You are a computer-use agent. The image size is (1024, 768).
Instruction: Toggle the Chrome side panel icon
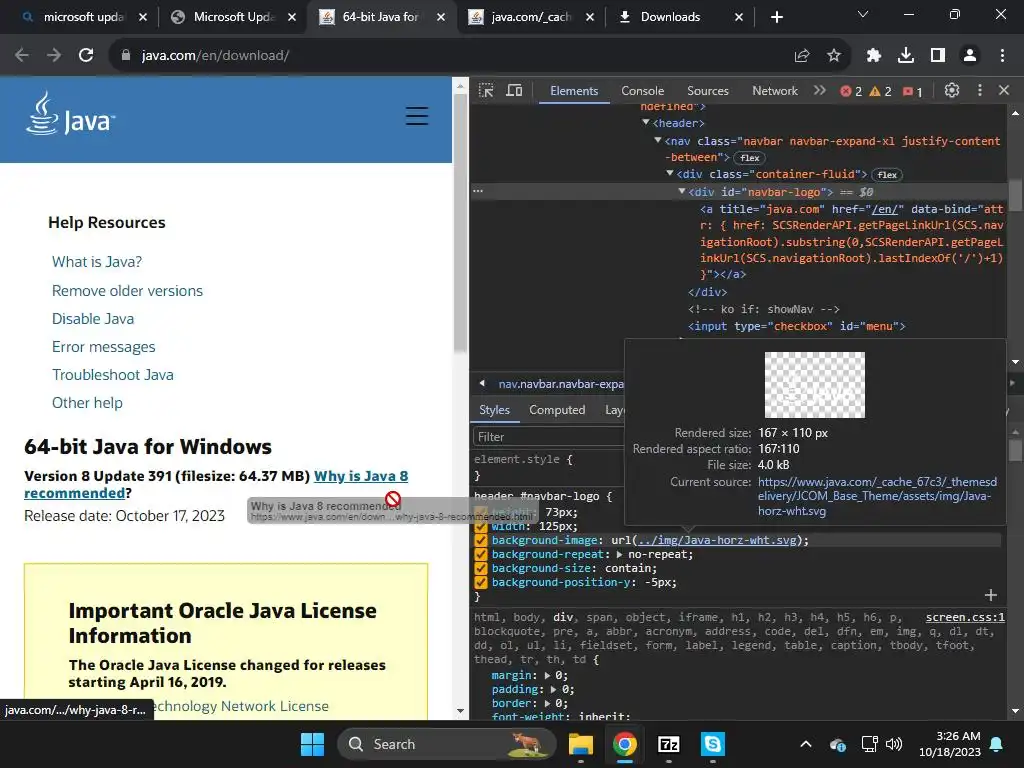coord(938,56)
